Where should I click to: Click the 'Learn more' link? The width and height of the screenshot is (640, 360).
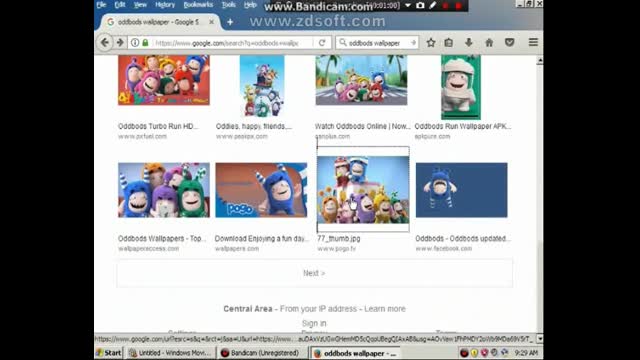coord(385,309)
